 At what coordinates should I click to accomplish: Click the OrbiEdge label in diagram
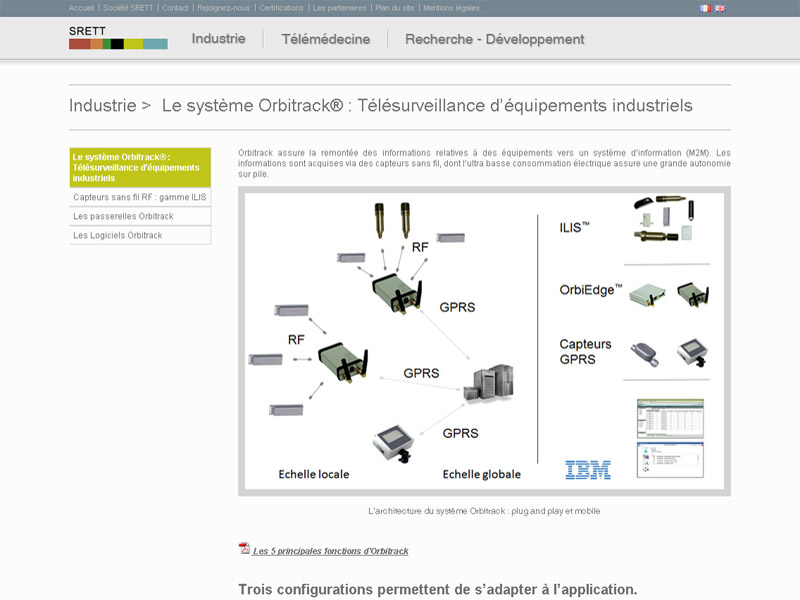point(591,290)
